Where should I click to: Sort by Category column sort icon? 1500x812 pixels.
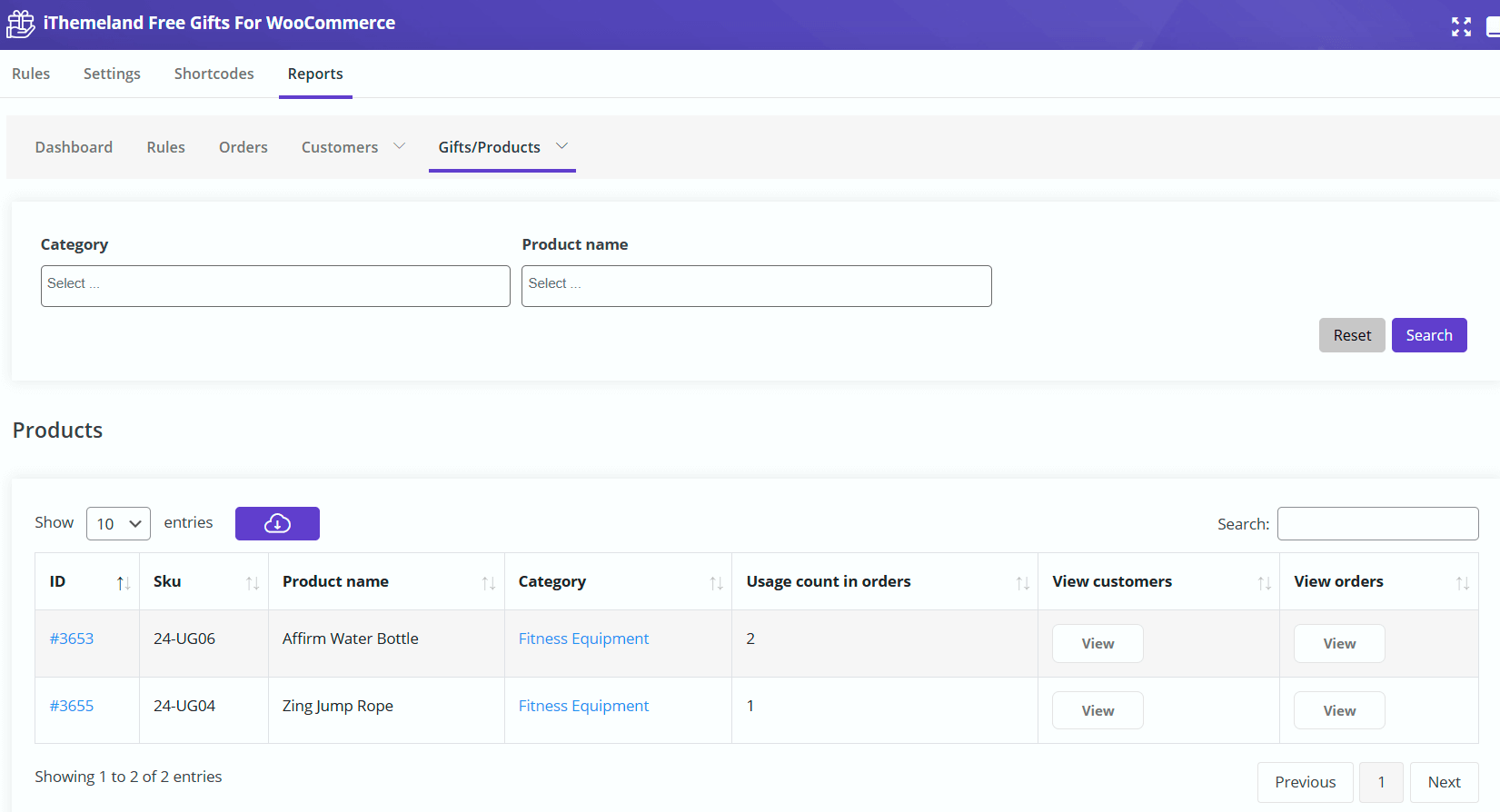click(716, 583)
